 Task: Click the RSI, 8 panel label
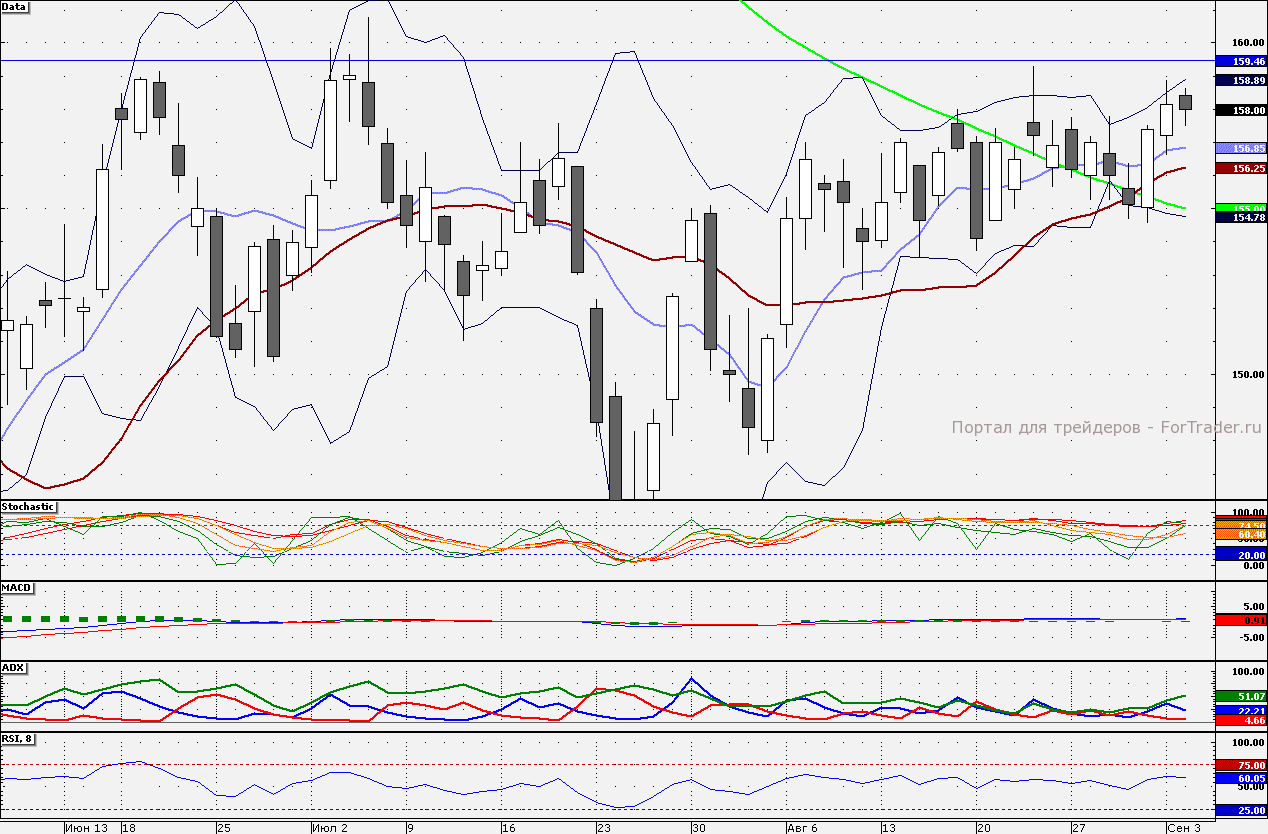click(x=20, y=739)
